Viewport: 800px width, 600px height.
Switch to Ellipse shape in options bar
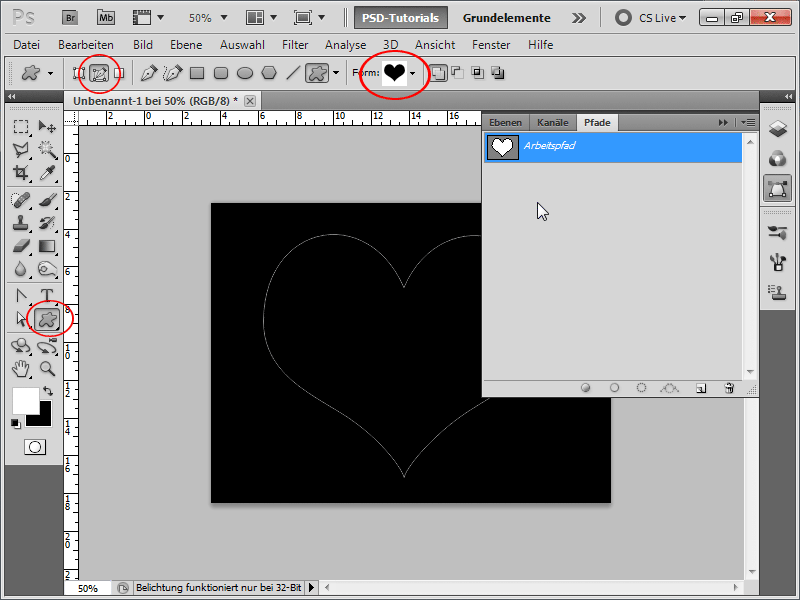pyautogui.click(x=245, y=73)
